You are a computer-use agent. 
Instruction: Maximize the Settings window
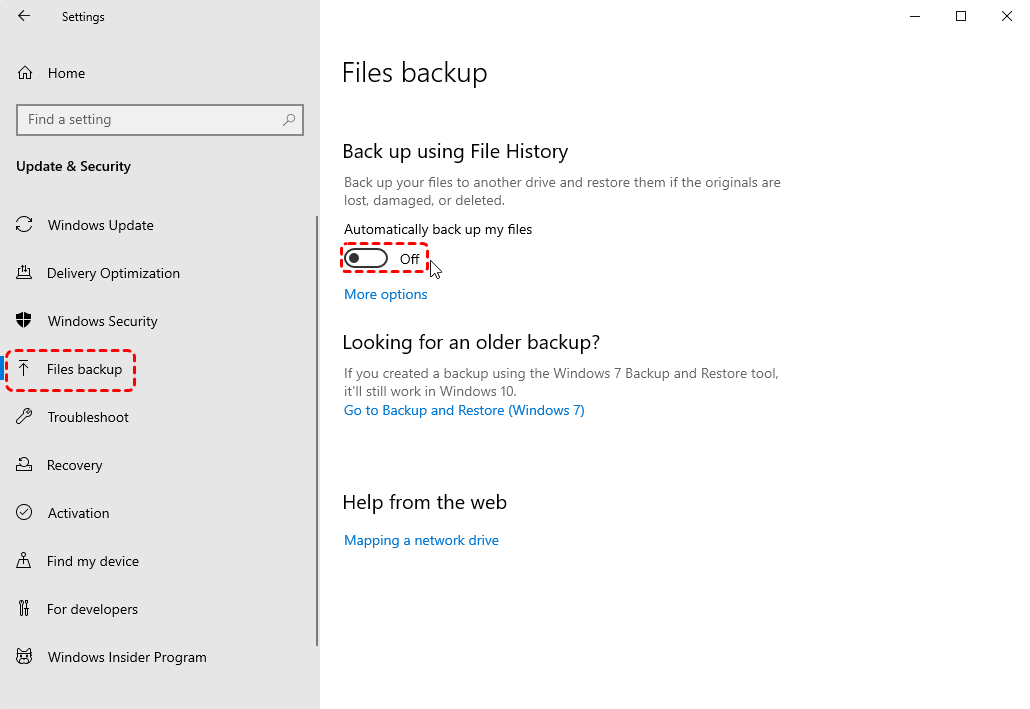pyautogui.click(x=961, y=16)
